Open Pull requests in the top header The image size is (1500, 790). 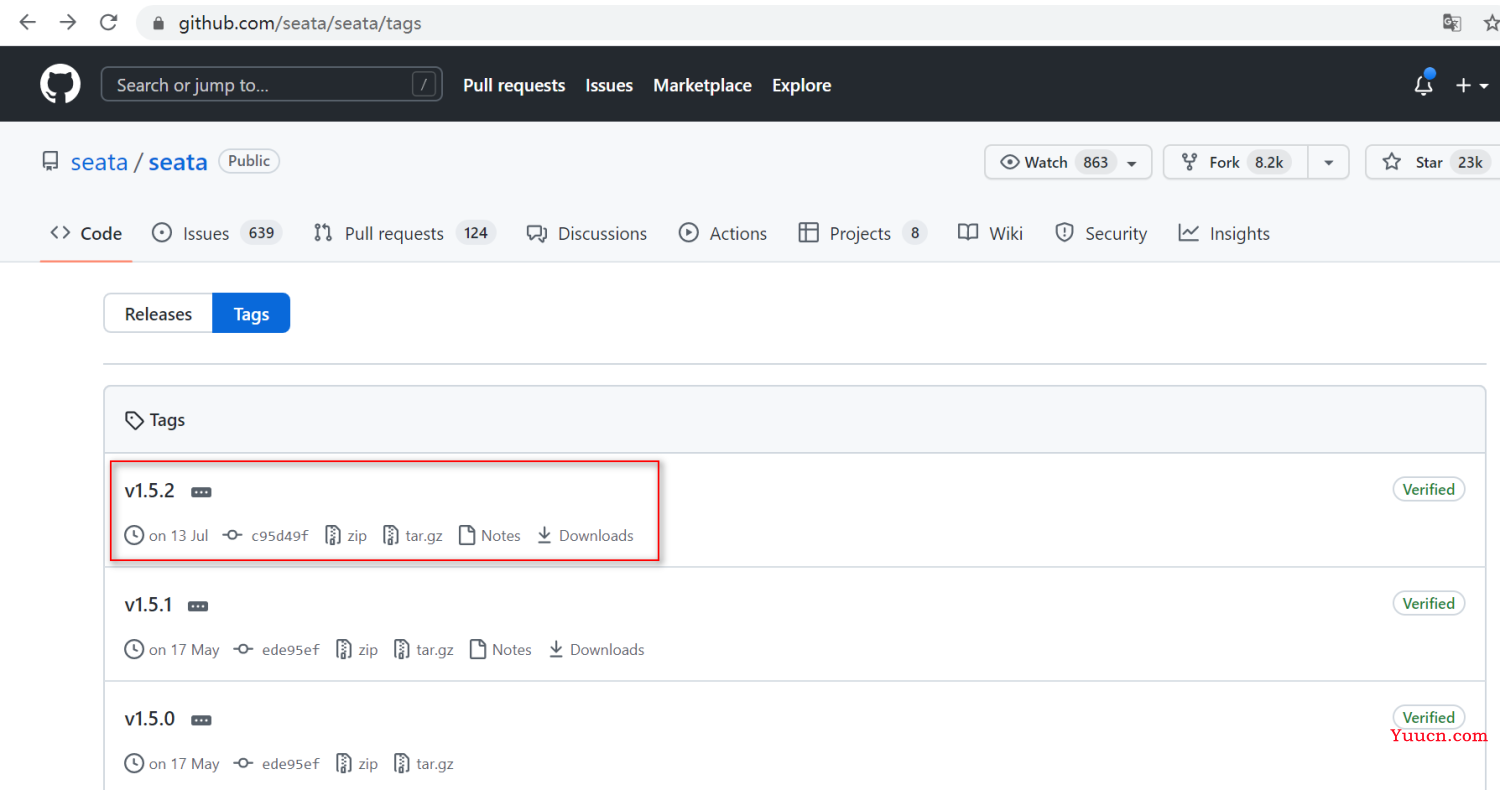click(x=514, y=86)
